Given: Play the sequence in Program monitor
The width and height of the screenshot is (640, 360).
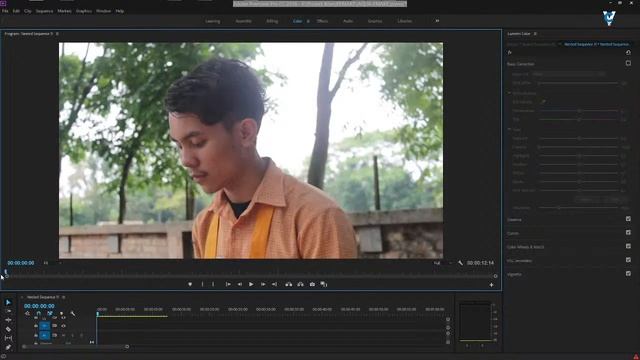Looking at the screenshot, I should (251, 284).
